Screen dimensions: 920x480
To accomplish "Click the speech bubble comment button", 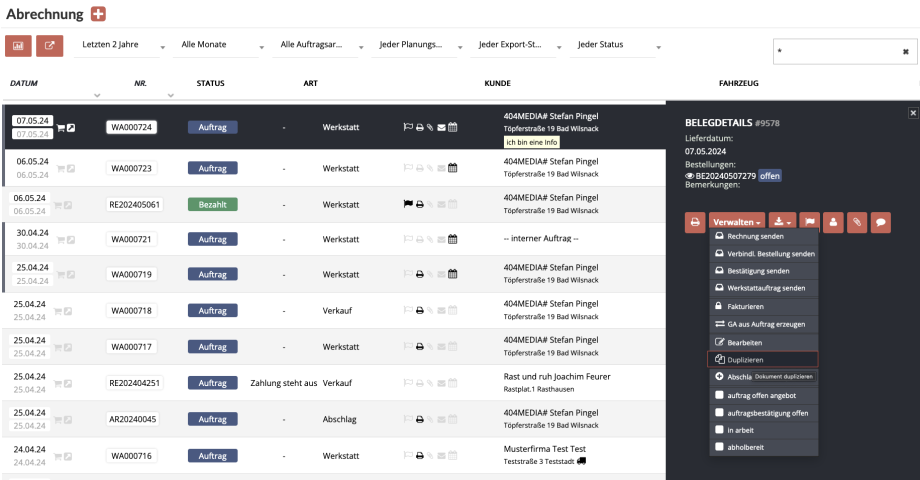I will 881,222.
